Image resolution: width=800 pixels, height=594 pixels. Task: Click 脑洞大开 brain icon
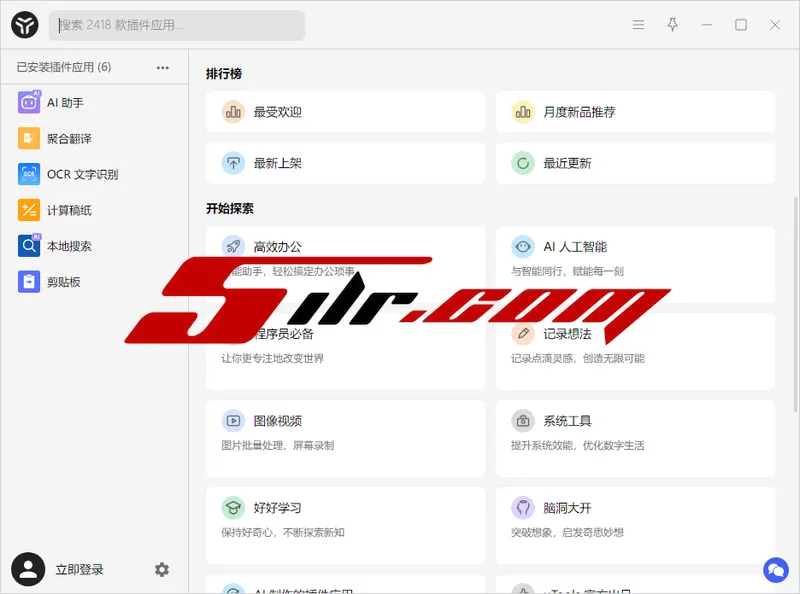point(523,508)
